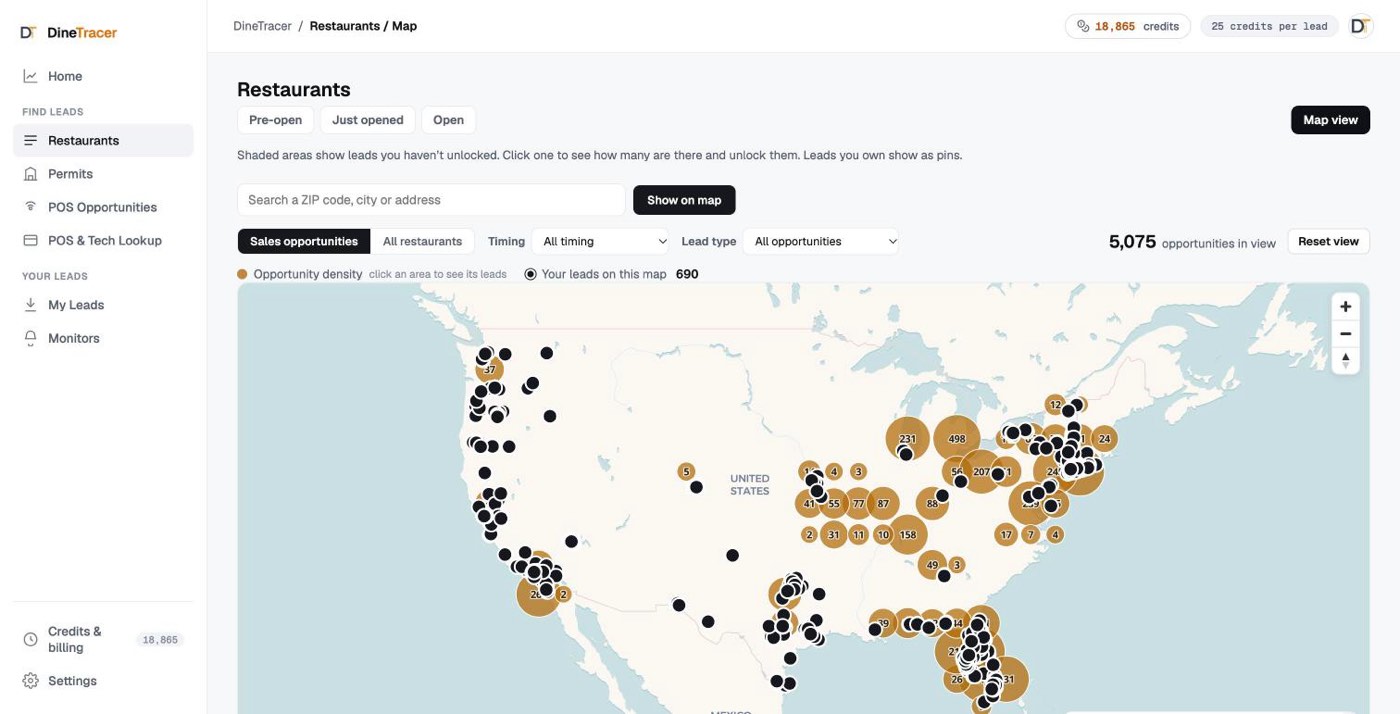Reset the map bearing with the compass button
The height and width of the screenshot is (714, 1400).
tap(1345, 360)
